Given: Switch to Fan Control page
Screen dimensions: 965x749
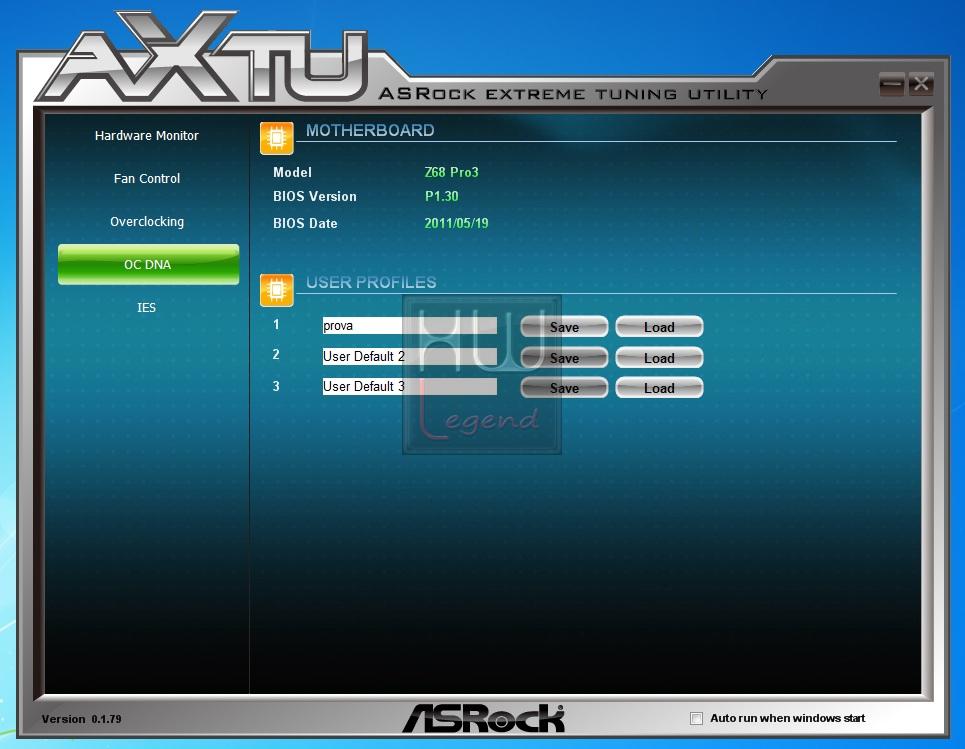Looking at the screenshot, I should (146, 178).
